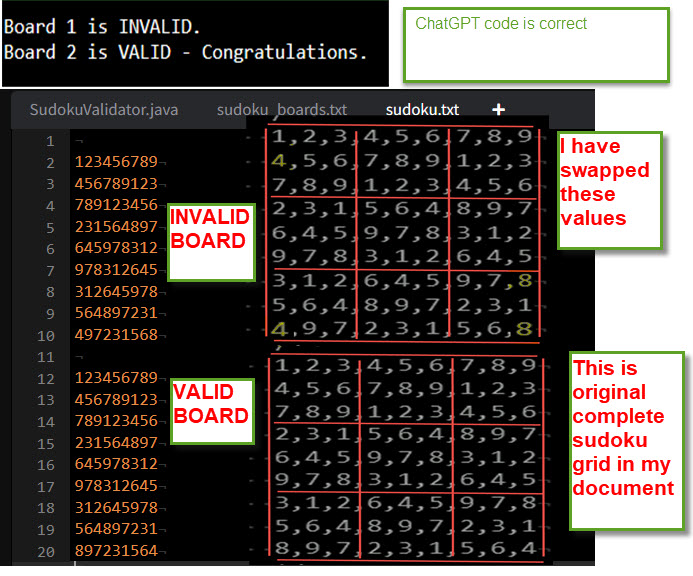Click the 'Board 1 is INVALID.' output line
693x576 pixels.
[102, 26]
